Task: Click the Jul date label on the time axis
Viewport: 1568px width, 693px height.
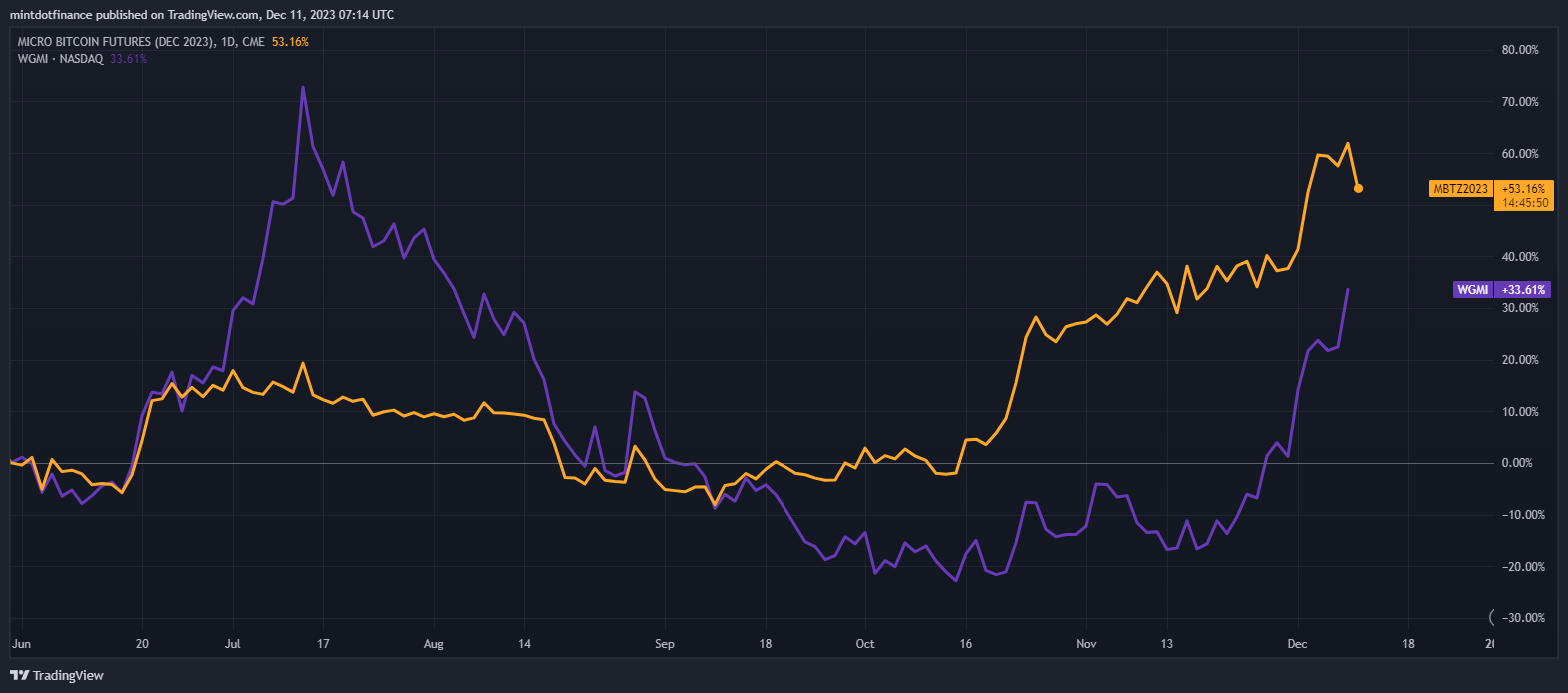Action: pyautogui.click(x=233, y=644)
